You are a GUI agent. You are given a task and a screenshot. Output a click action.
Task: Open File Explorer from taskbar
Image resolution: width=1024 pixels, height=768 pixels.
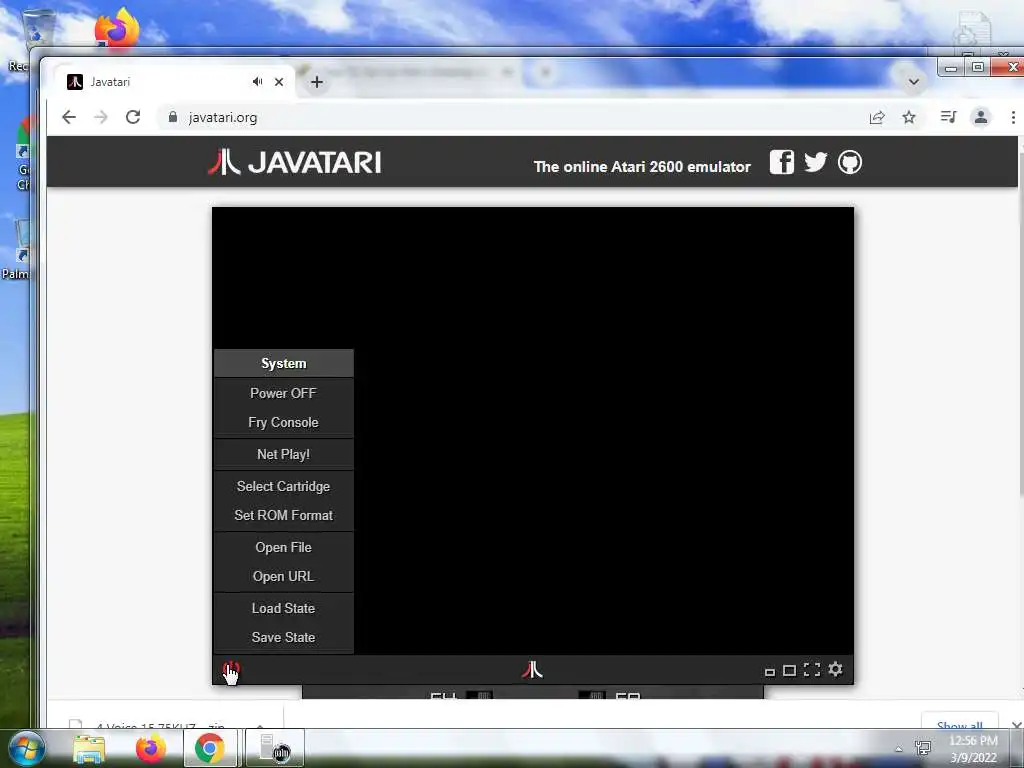pyautogui.click(x=89, y=748)
